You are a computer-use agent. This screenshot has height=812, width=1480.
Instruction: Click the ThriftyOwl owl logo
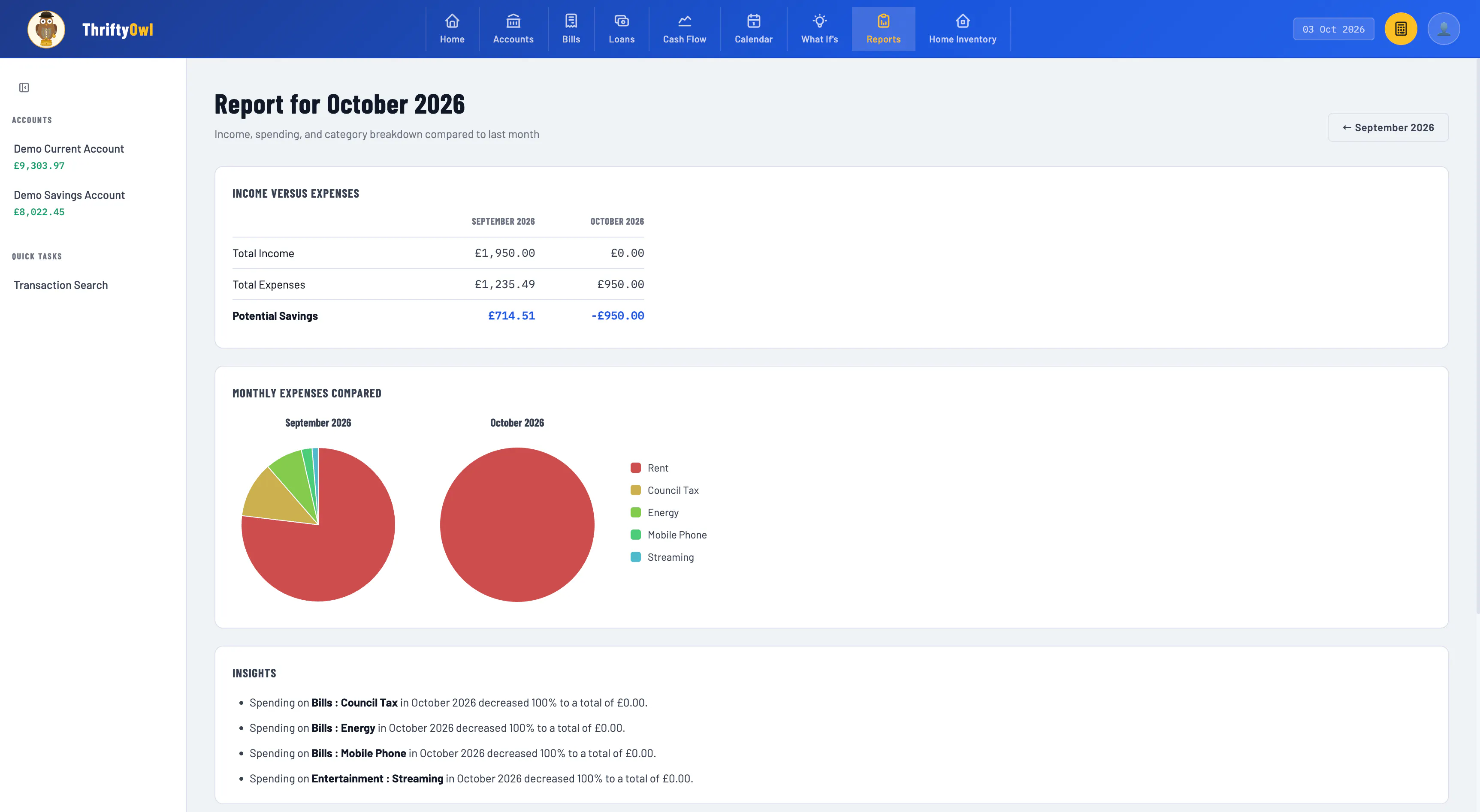46,29
